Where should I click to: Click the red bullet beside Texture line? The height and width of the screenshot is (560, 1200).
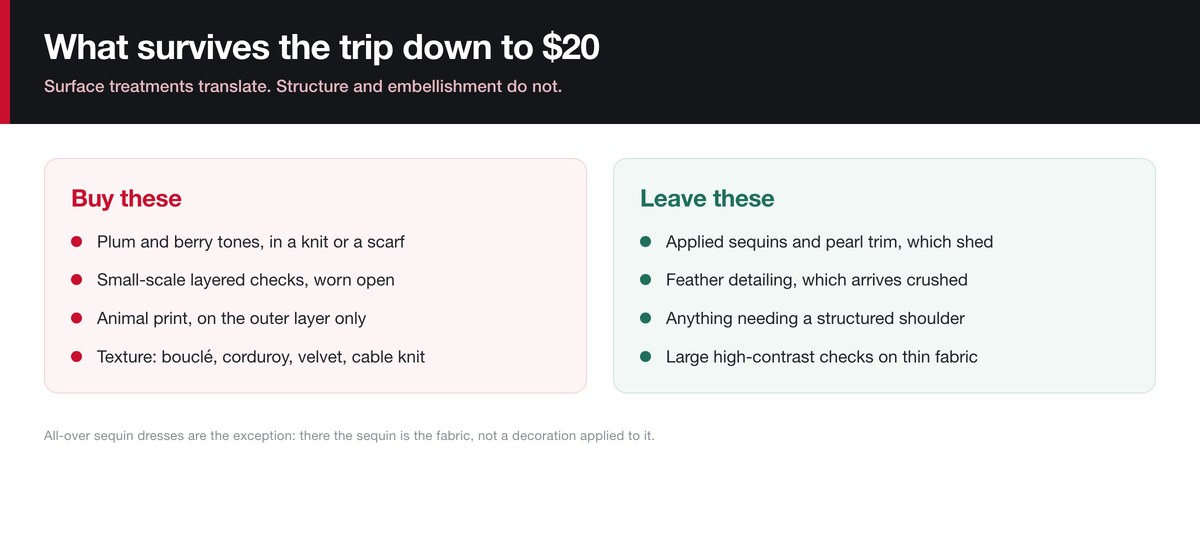pos(76,356)
